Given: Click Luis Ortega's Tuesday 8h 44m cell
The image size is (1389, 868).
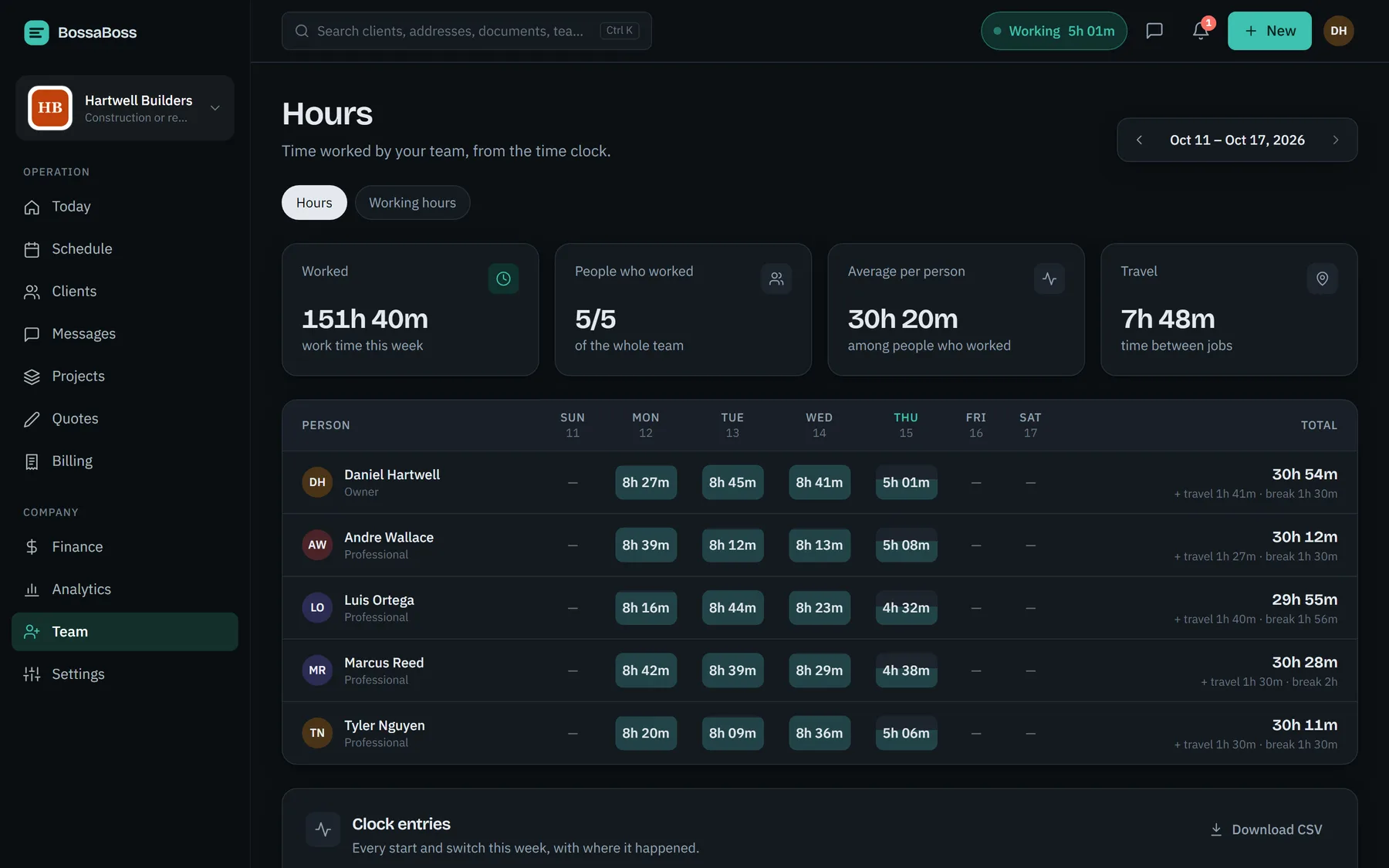Looking at the screenshot, I should point(732,607).
